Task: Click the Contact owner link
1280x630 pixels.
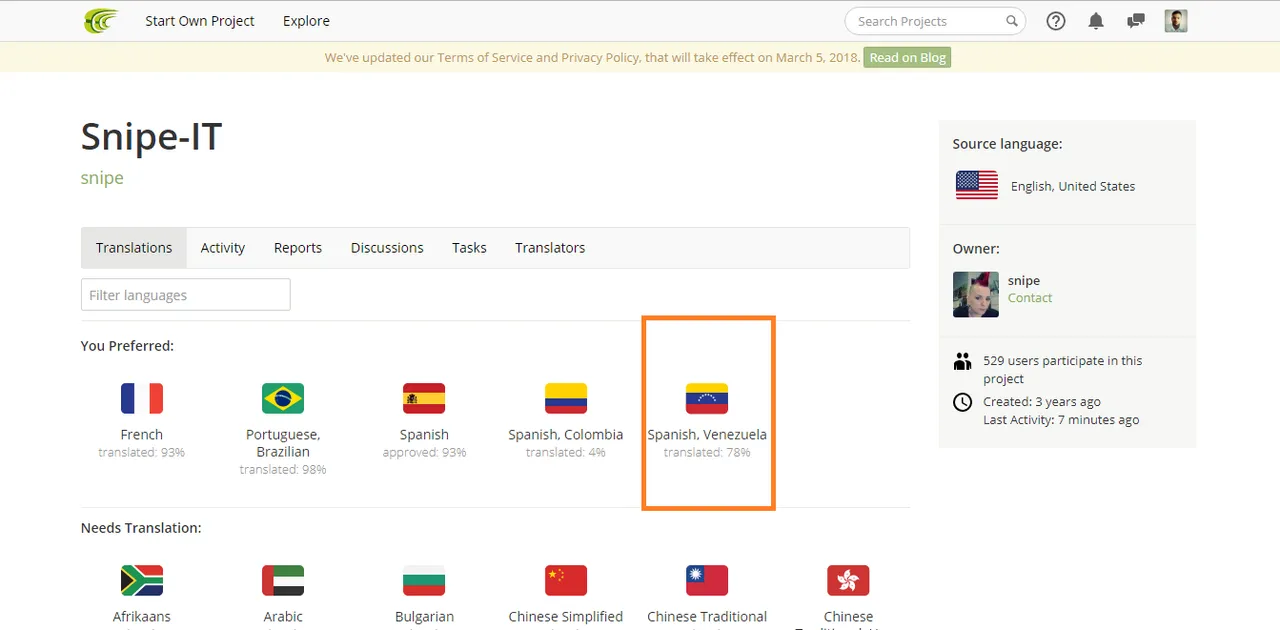Action: (1030, 298)
